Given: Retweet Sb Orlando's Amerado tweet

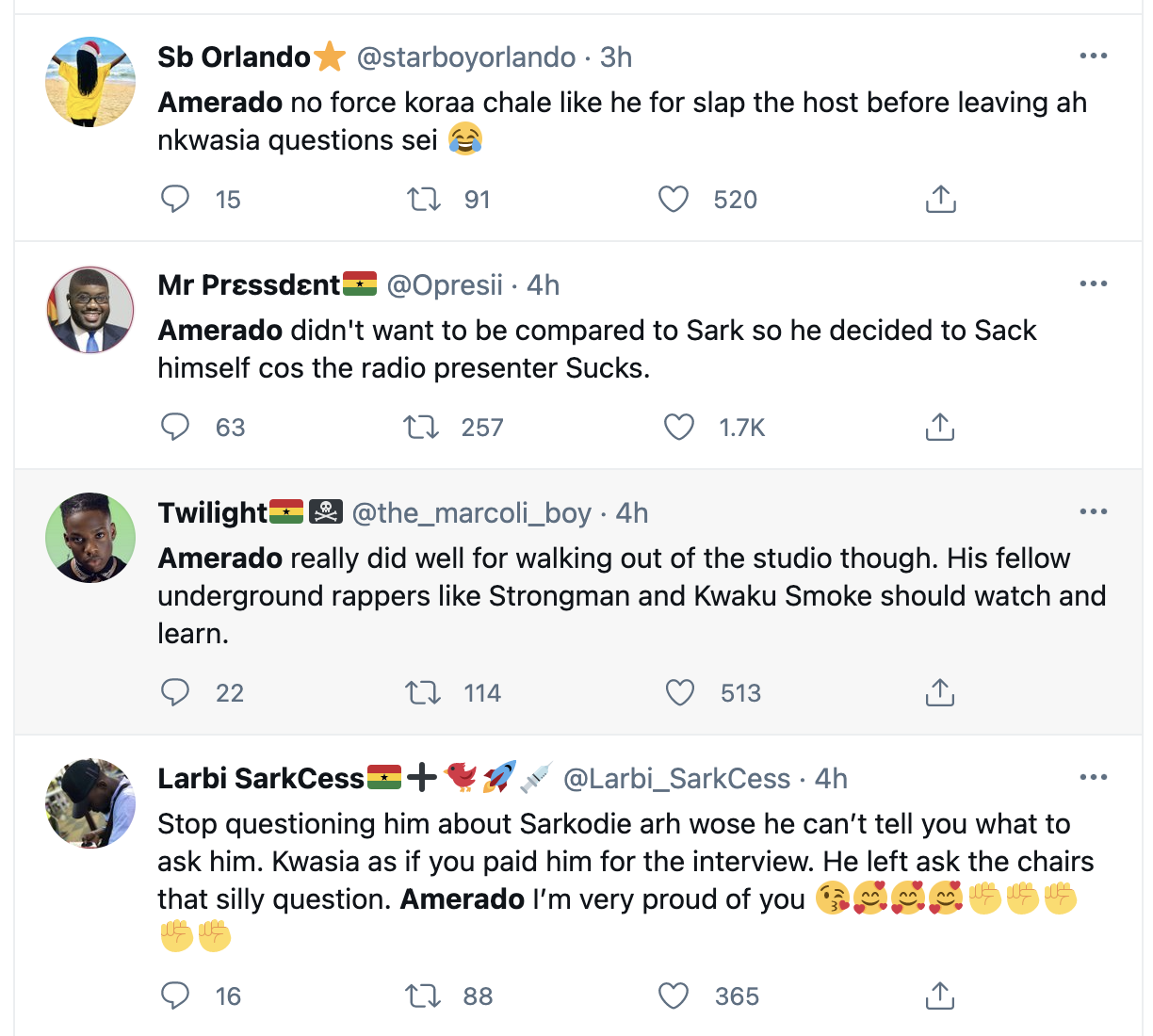Looking at the screenshot, I should [x=423, y=199].
